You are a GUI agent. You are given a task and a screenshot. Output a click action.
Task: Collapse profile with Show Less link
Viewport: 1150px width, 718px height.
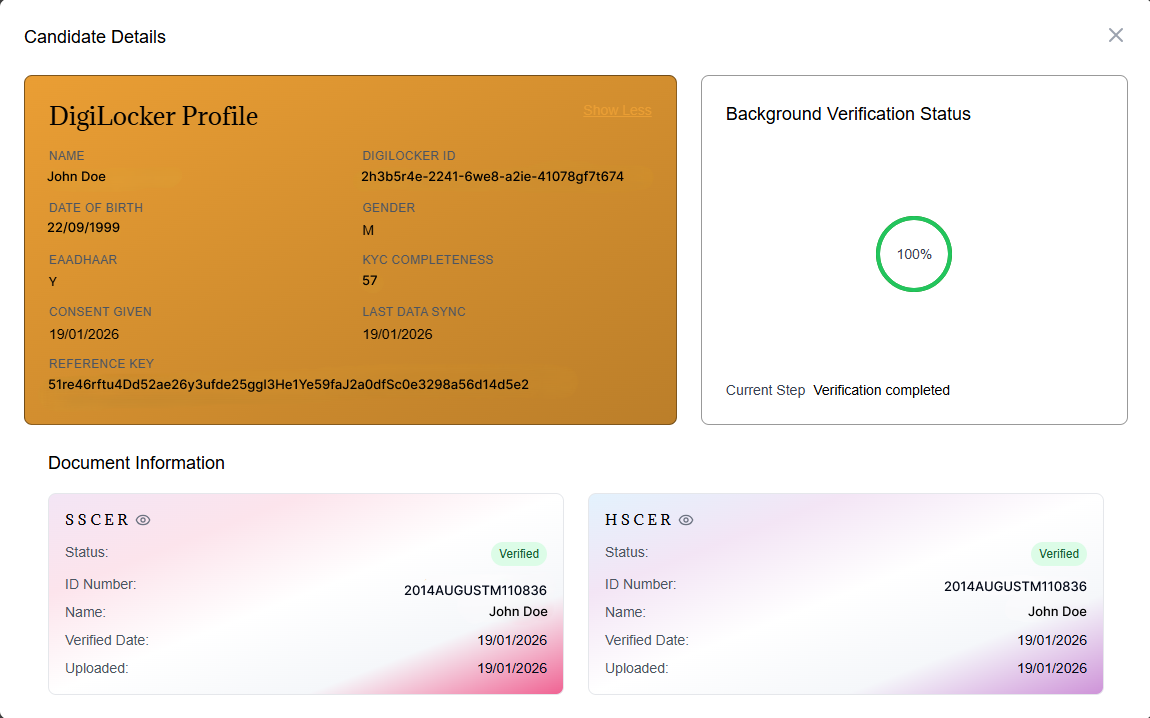coord(617,111)
